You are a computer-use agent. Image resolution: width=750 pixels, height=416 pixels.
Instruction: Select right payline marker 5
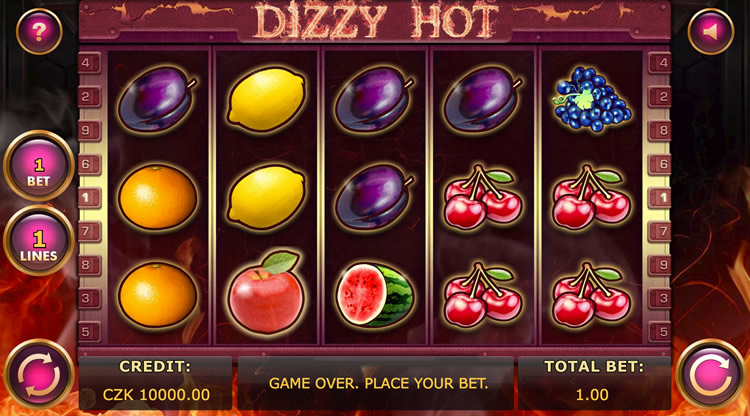(x=660, y=332)
